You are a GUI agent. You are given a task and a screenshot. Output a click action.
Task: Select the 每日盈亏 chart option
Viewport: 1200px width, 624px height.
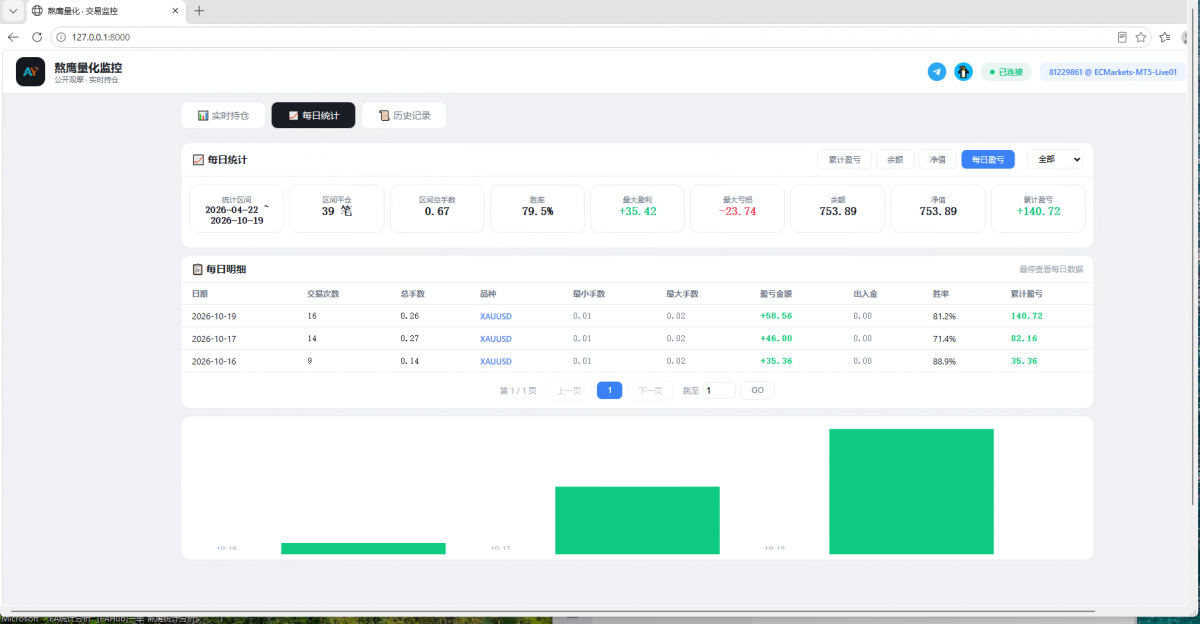tap(988, 159)
